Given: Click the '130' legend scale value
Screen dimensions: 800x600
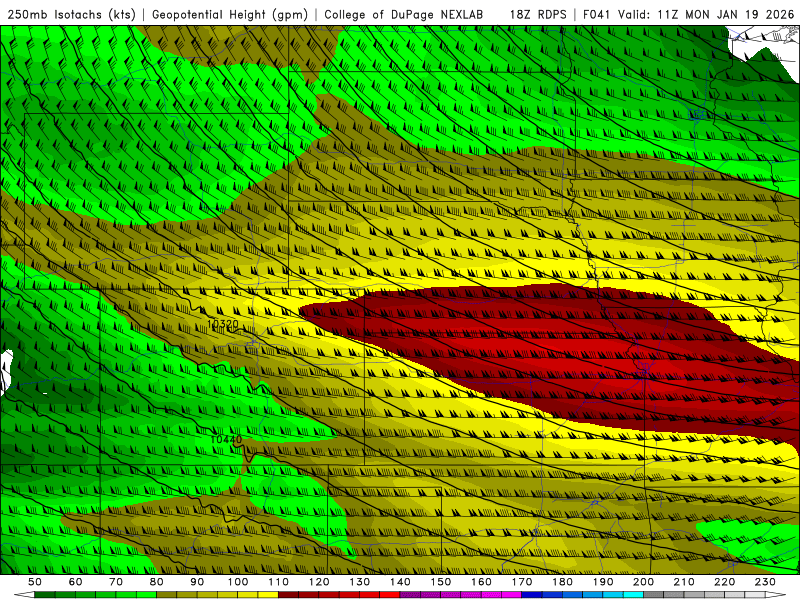Looking at the screenshot, I should click(x=359, y=582).
